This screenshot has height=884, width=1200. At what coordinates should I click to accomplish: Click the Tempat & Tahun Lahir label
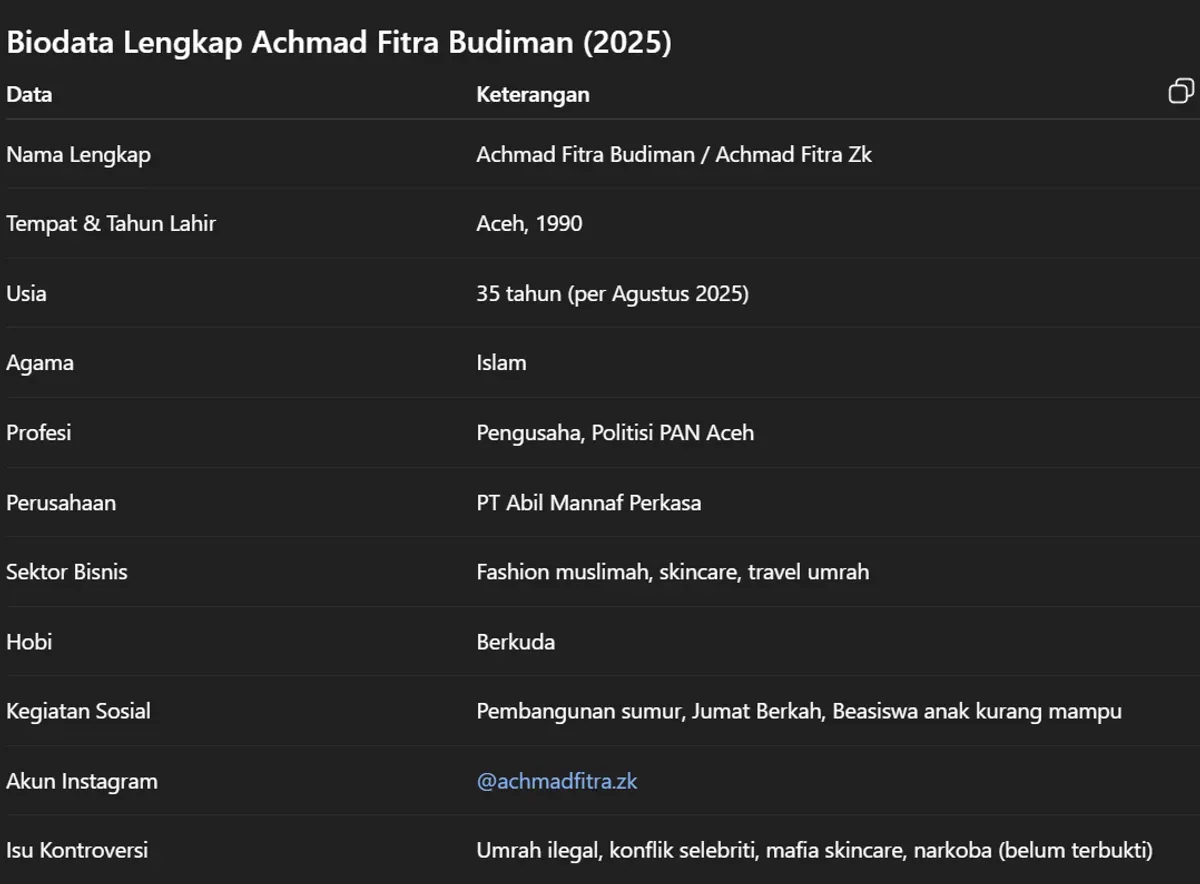coord(111,224)
